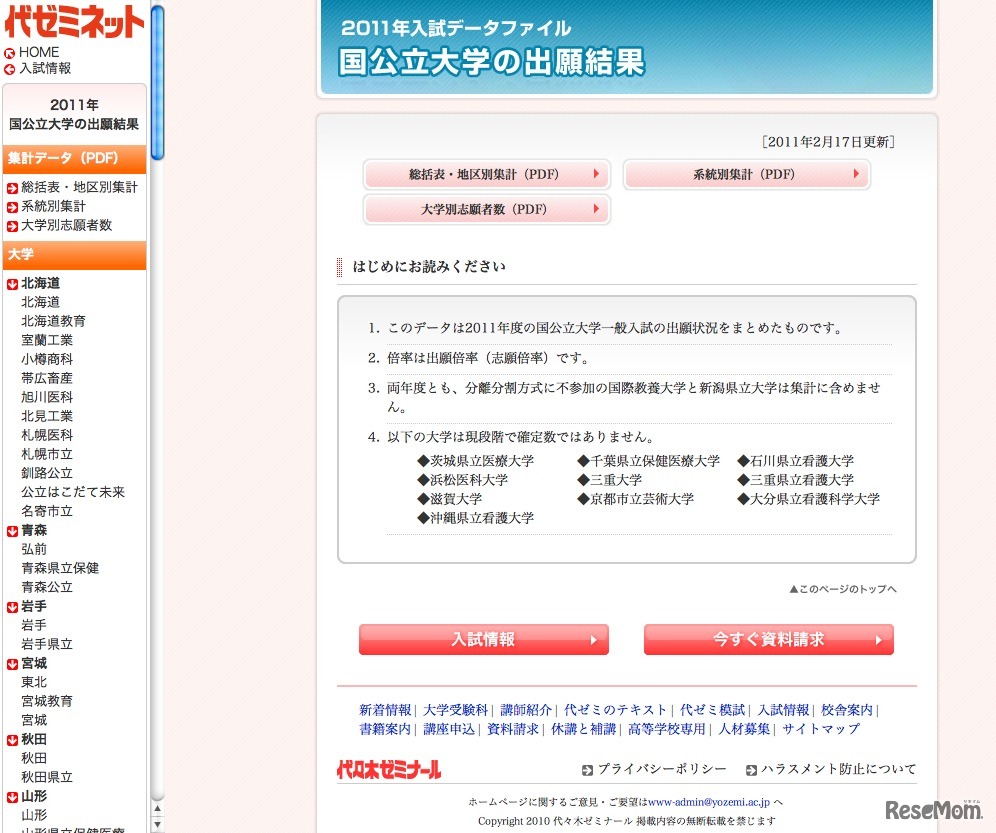
Task: Click the red 入試情報 button
Action: coord(483,639)
